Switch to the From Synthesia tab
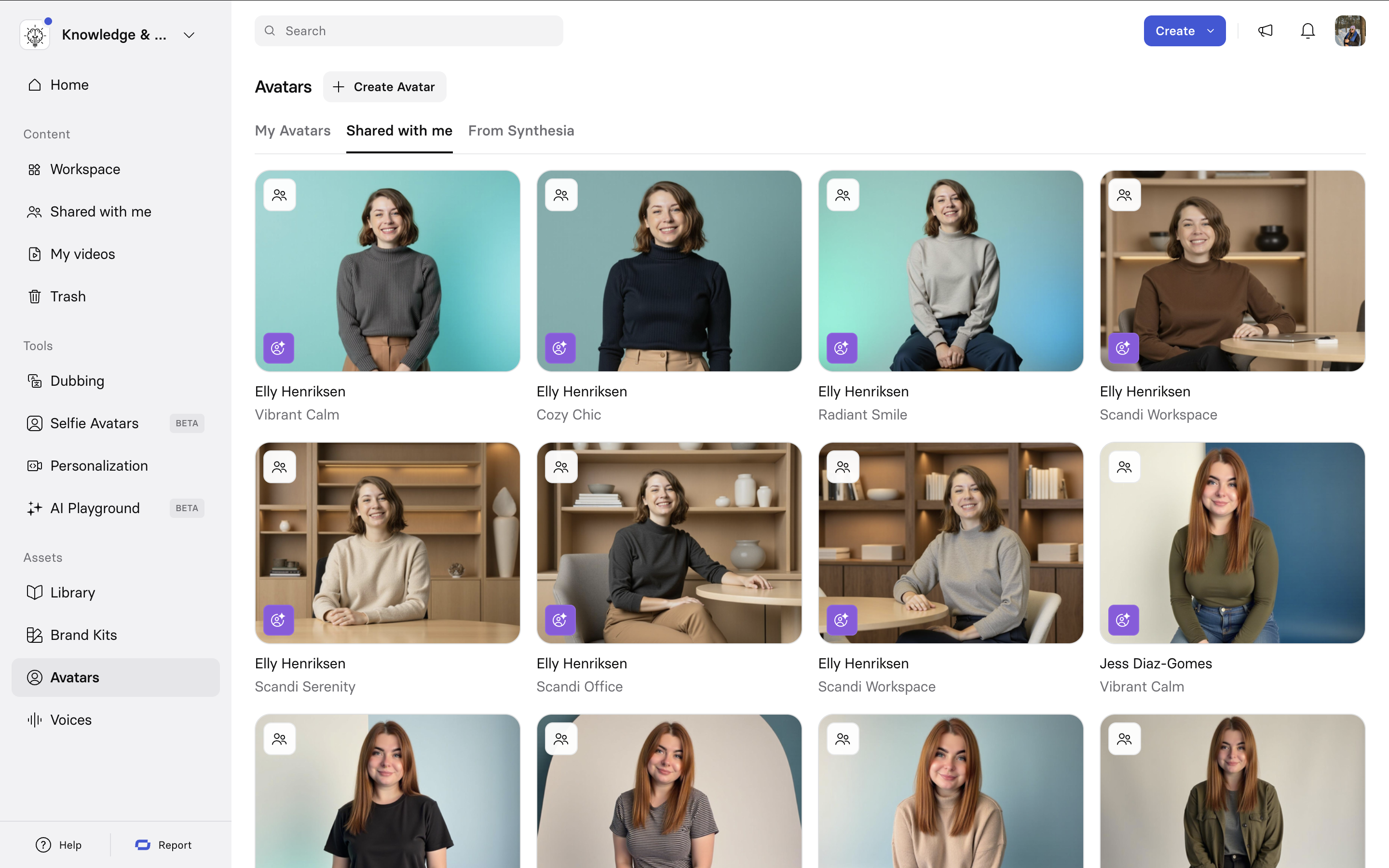The image size is (1389, 868). tap(520, 131)
